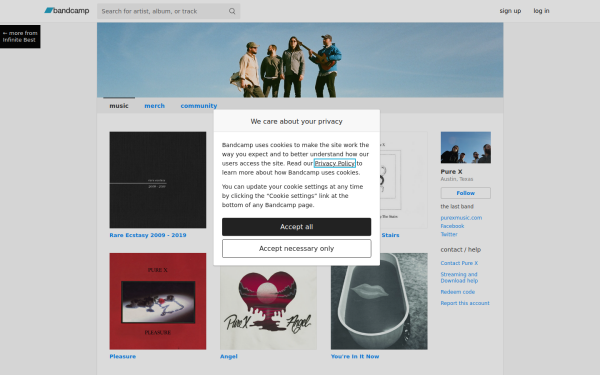Open Rare Ecstasy 2009 - 2019 album cover
Screen dimensions: 600x375
click(158, 180)
